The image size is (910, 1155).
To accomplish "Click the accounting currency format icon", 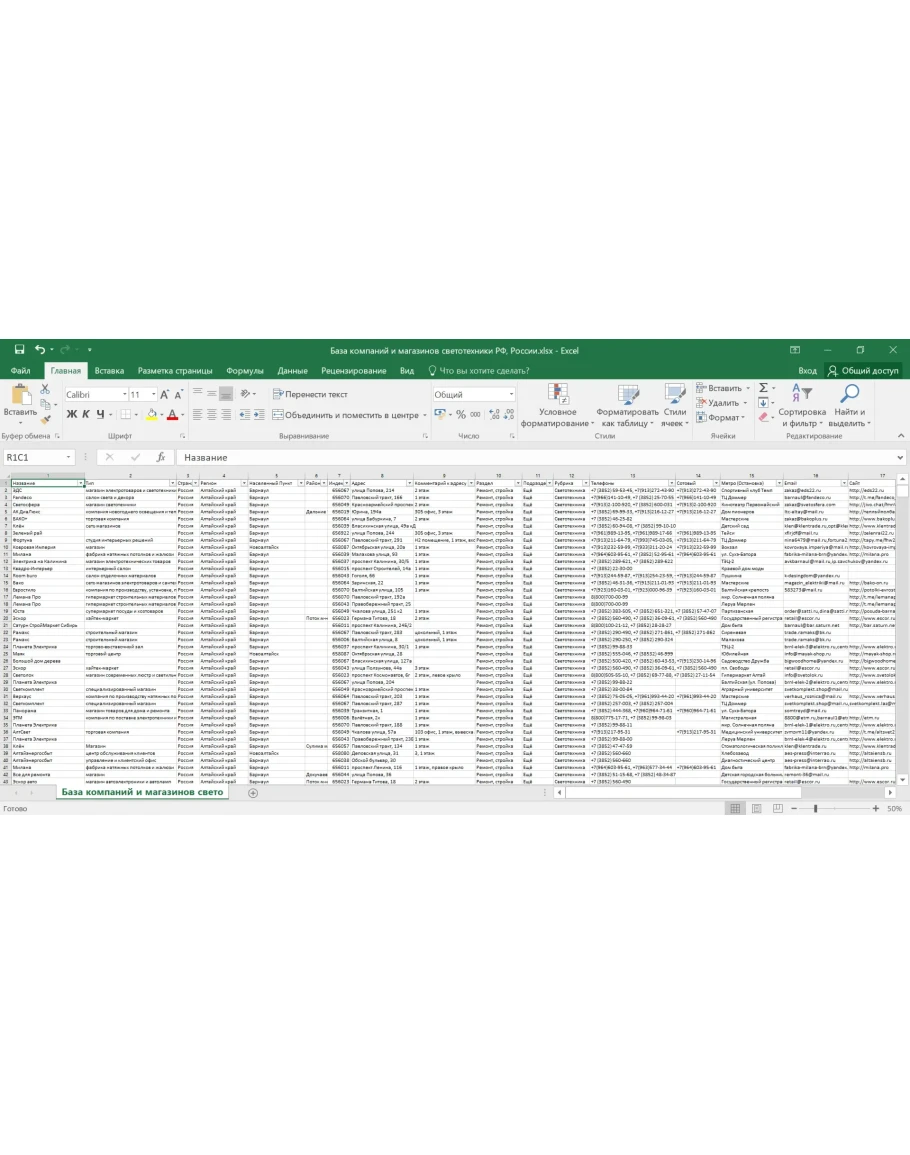I will (x=440, y=415).
